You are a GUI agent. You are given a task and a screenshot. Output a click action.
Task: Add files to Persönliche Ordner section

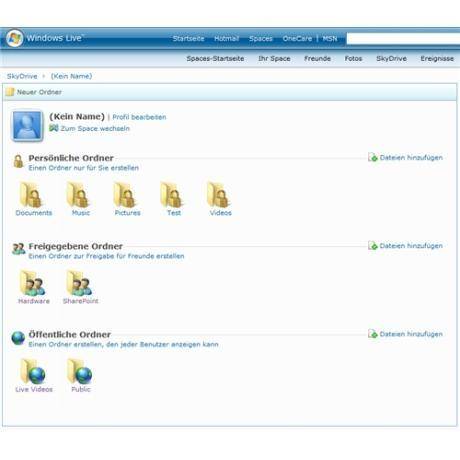click(405, 157)
